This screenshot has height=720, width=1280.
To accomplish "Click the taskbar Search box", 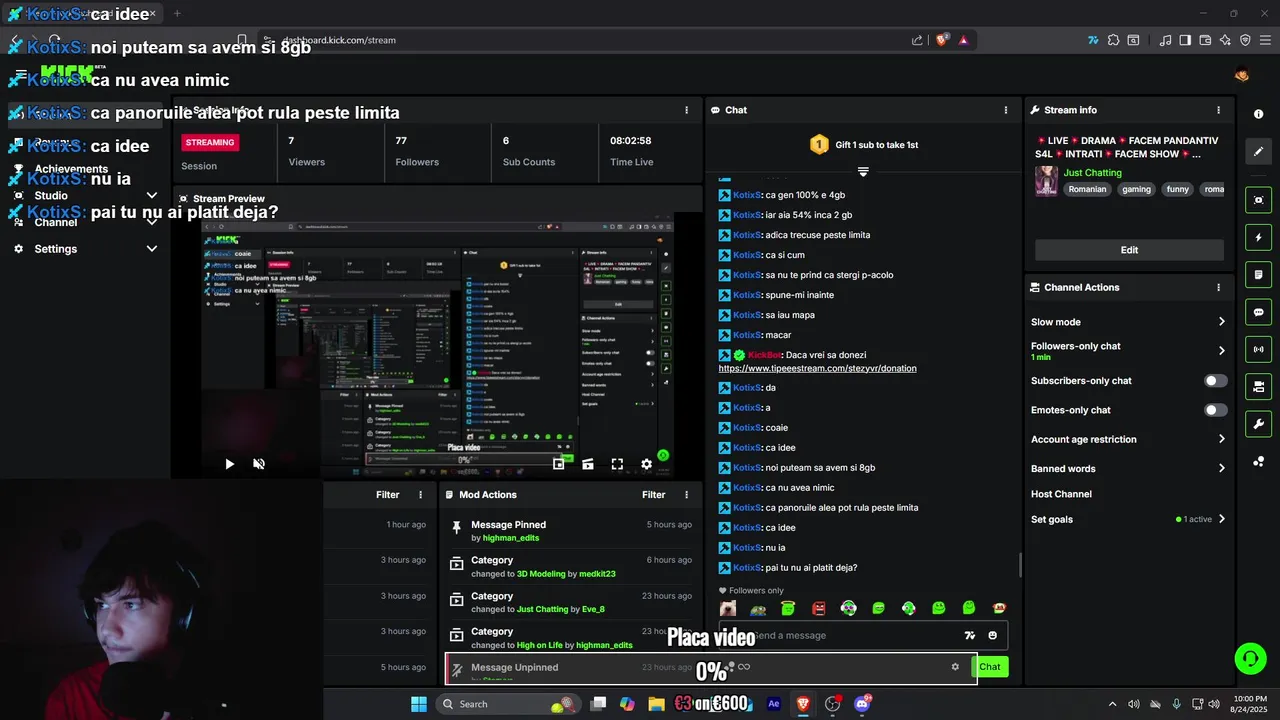I will [508, 704].
